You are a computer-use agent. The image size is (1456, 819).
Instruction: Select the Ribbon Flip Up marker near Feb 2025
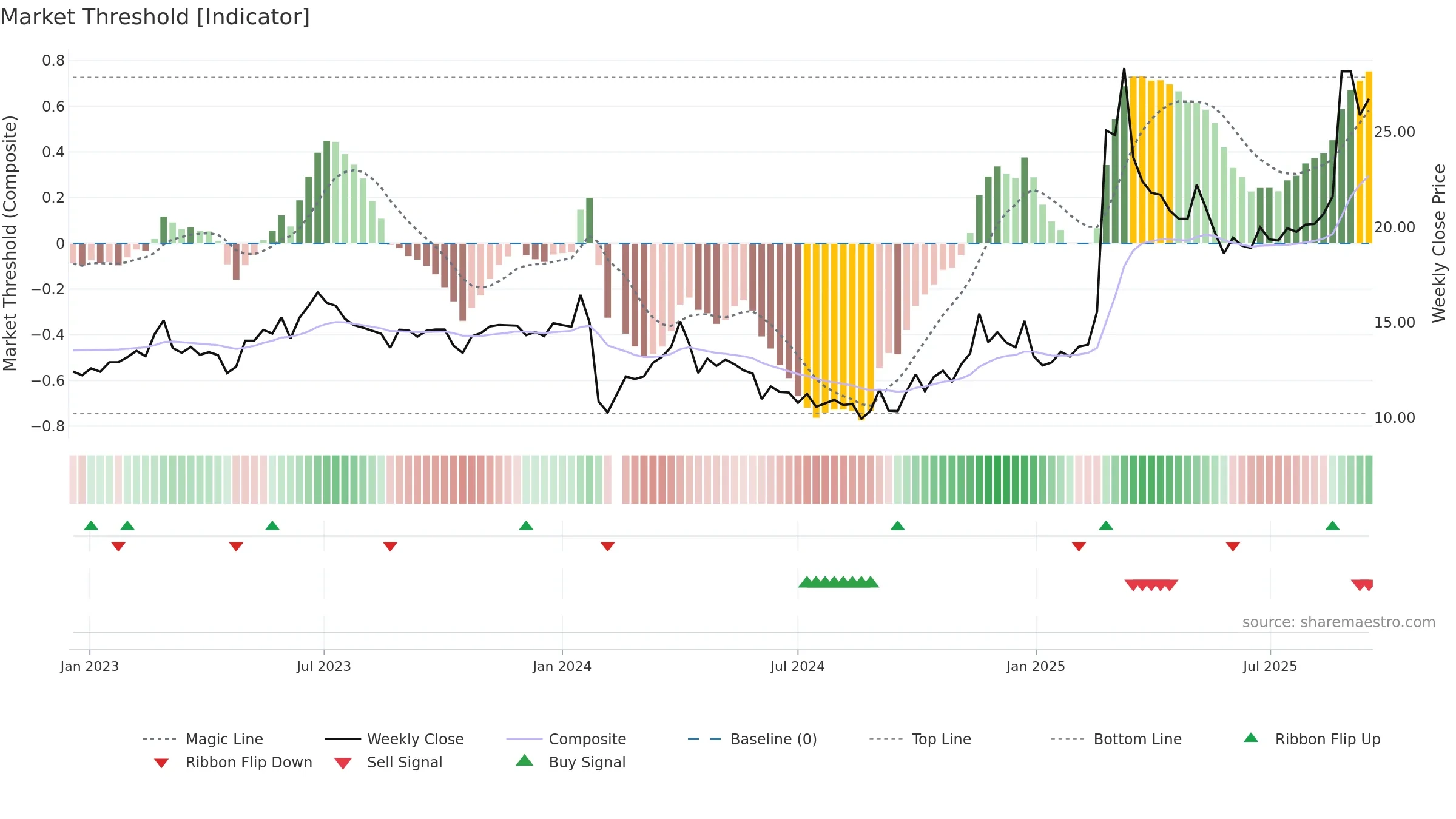point(1106,525)
